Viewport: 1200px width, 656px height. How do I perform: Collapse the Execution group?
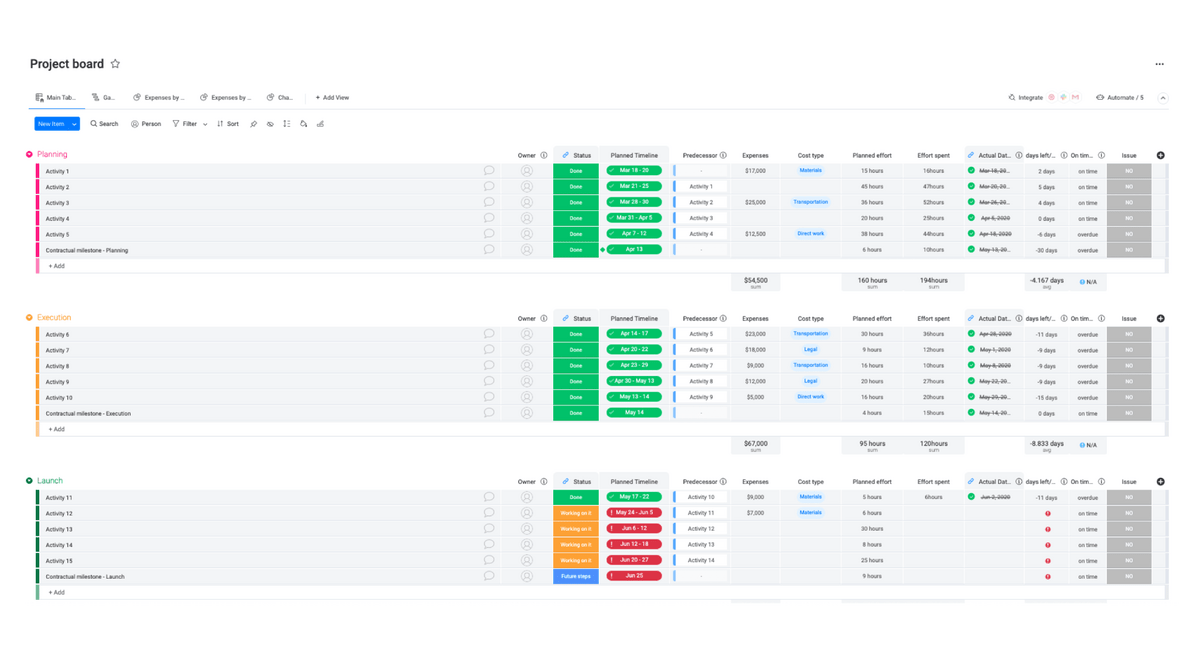point(29,318)
